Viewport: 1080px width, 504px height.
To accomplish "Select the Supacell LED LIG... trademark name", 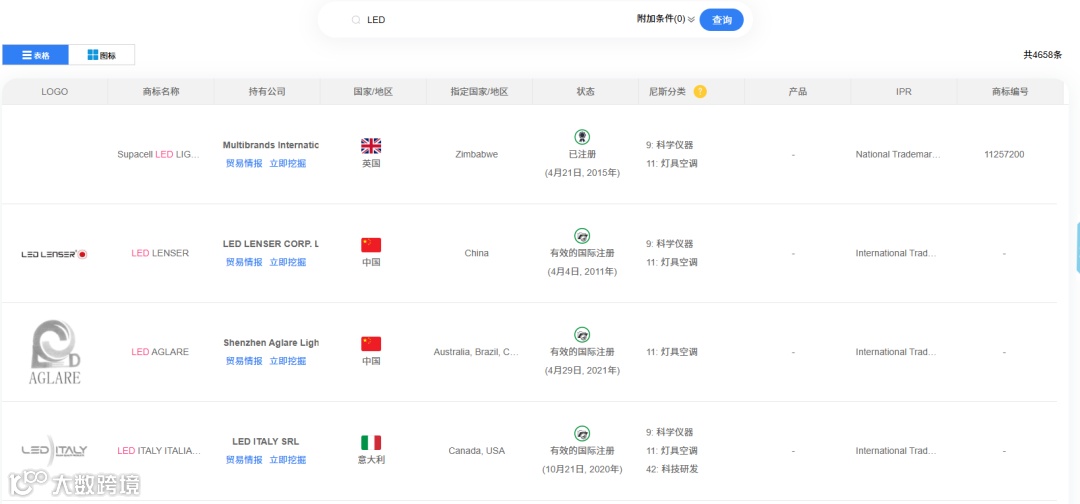I will click(x=158, y=154).
